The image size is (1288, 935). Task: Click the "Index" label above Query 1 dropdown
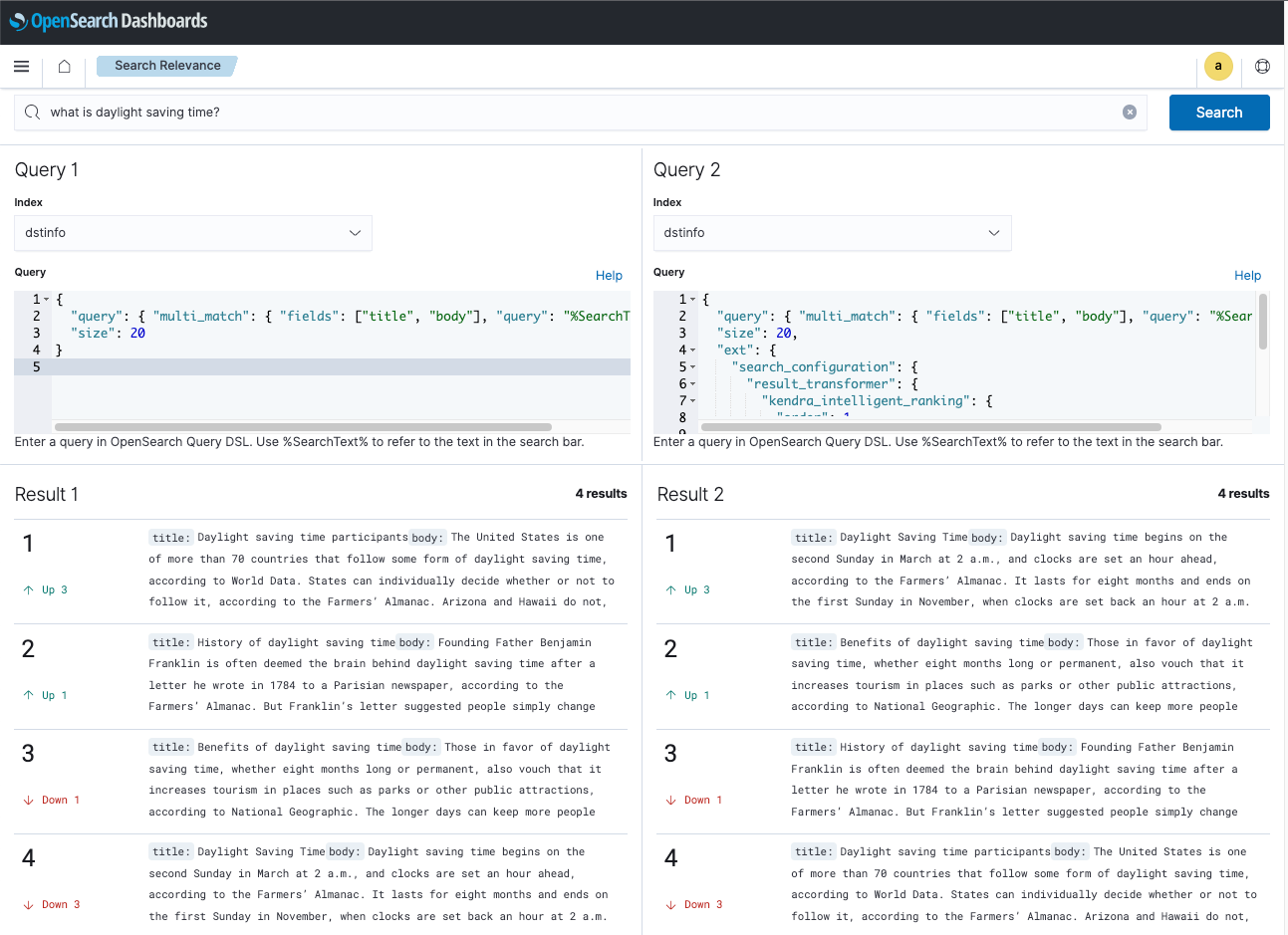pyautogui.click(x=29, y=202)
